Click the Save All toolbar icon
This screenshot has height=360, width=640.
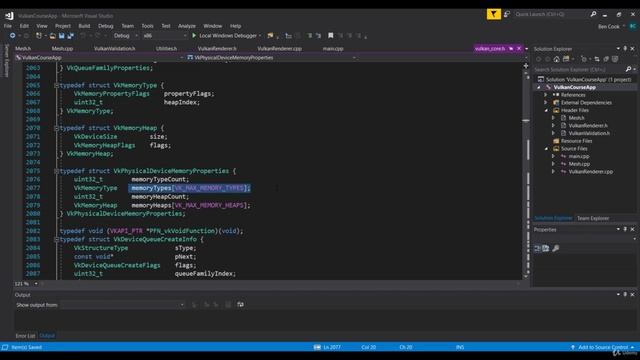(70, 36)
